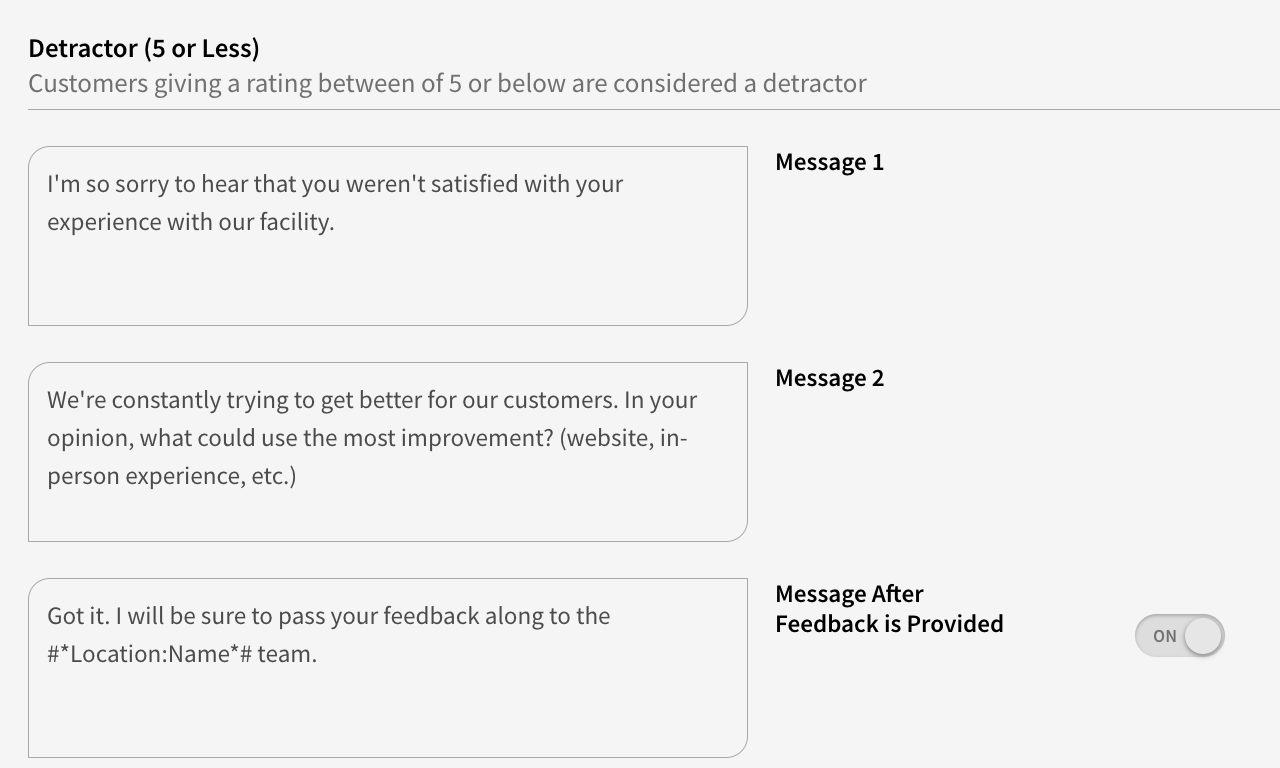1280x768 pixels.
Task: Click the "Message After Feedback is Provided" label
Action: [x=888, y=609]
